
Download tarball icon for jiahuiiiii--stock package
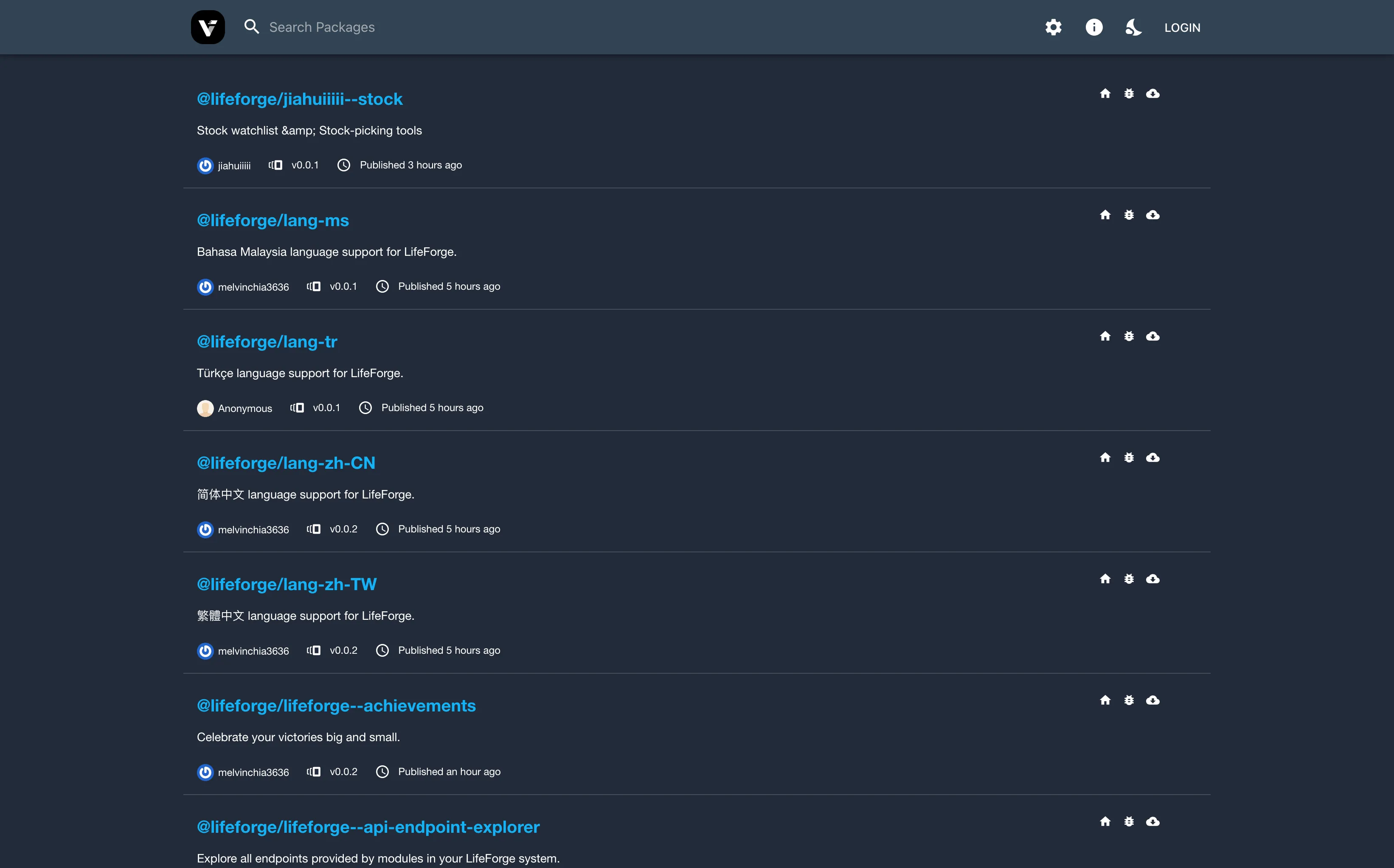(x=1153, y=94)
